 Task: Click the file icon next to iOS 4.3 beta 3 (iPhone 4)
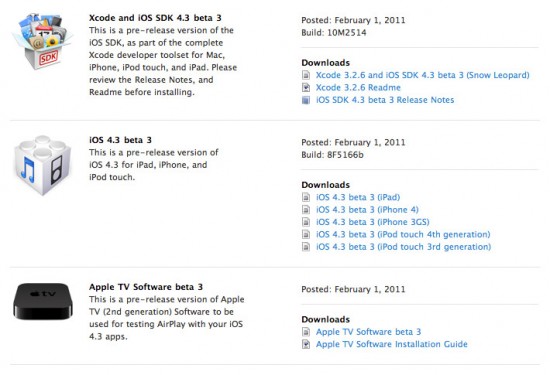point(306,210)
